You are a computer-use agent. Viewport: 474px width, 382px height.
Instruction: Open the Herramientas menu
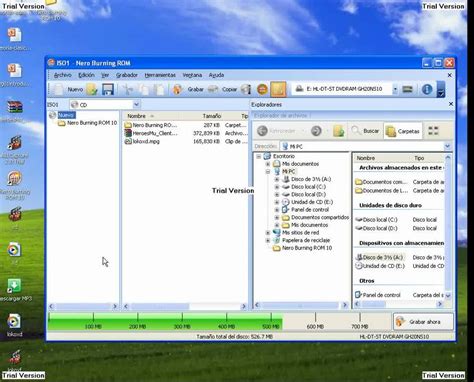160,75
